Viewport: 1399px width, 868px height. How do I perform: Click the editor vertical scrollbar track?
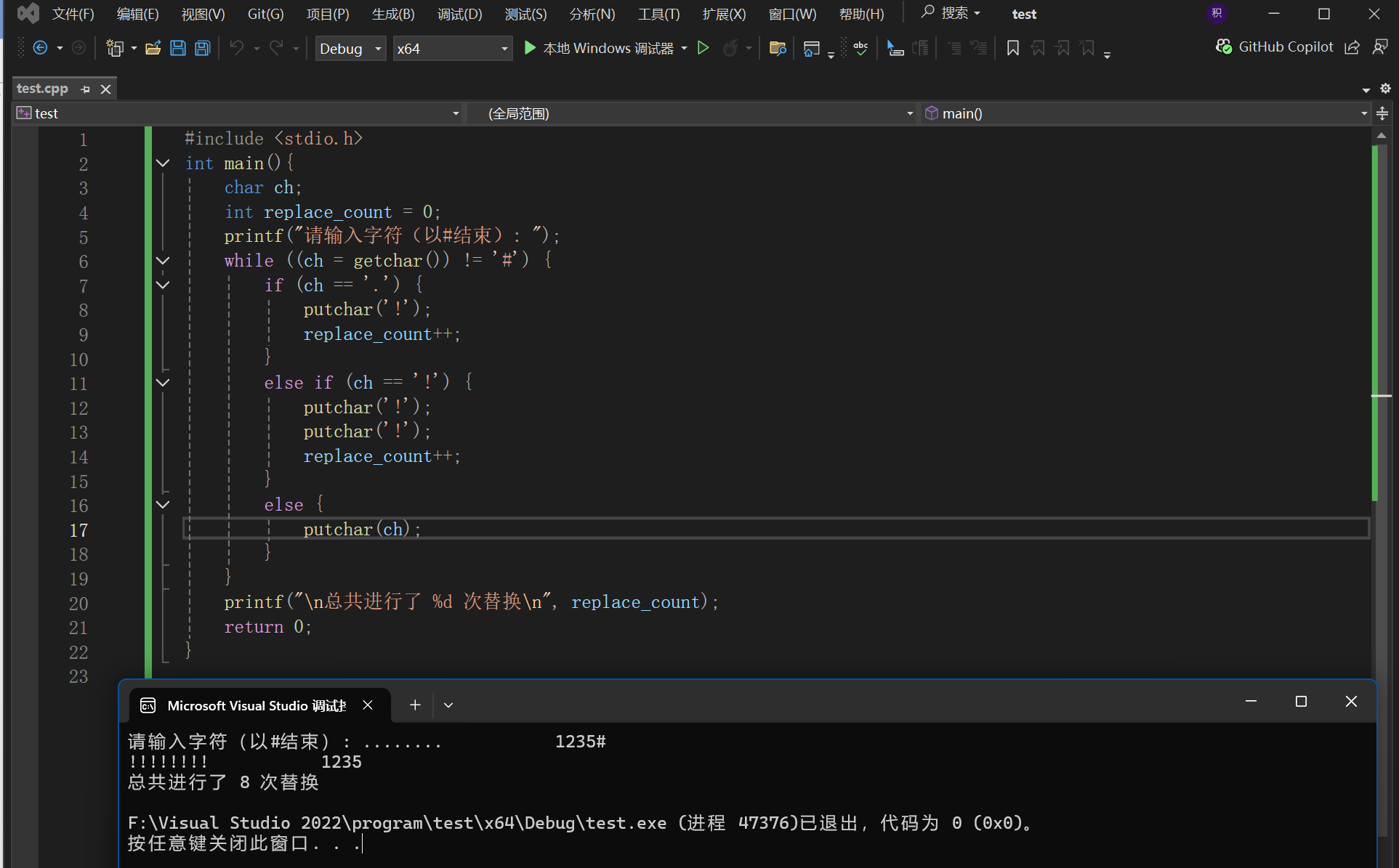pos(1381,581)
